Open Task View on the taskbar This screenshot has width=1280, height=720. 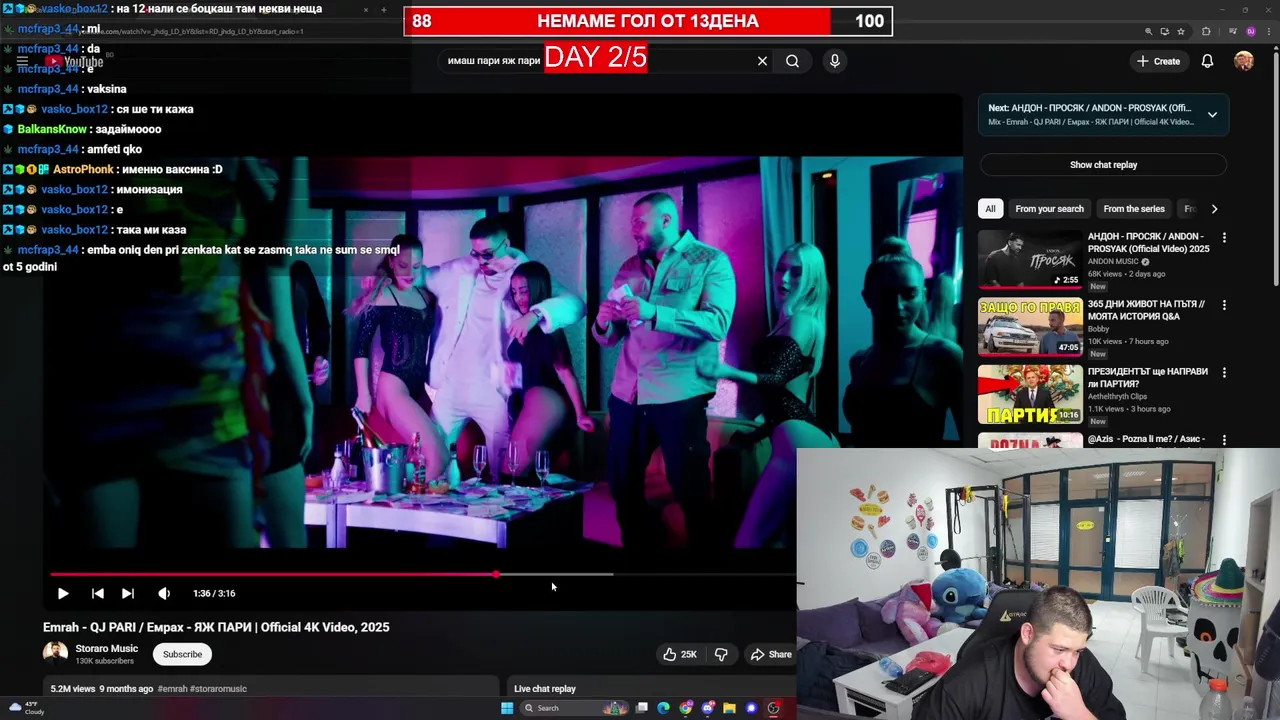pos(642,708)
